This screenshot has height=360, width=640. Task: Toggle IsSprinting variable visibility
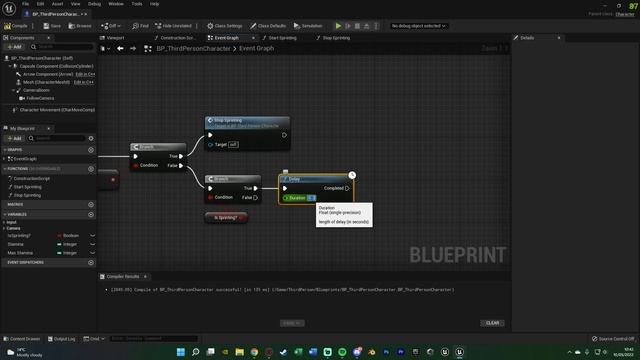click(x=92, y=236)
